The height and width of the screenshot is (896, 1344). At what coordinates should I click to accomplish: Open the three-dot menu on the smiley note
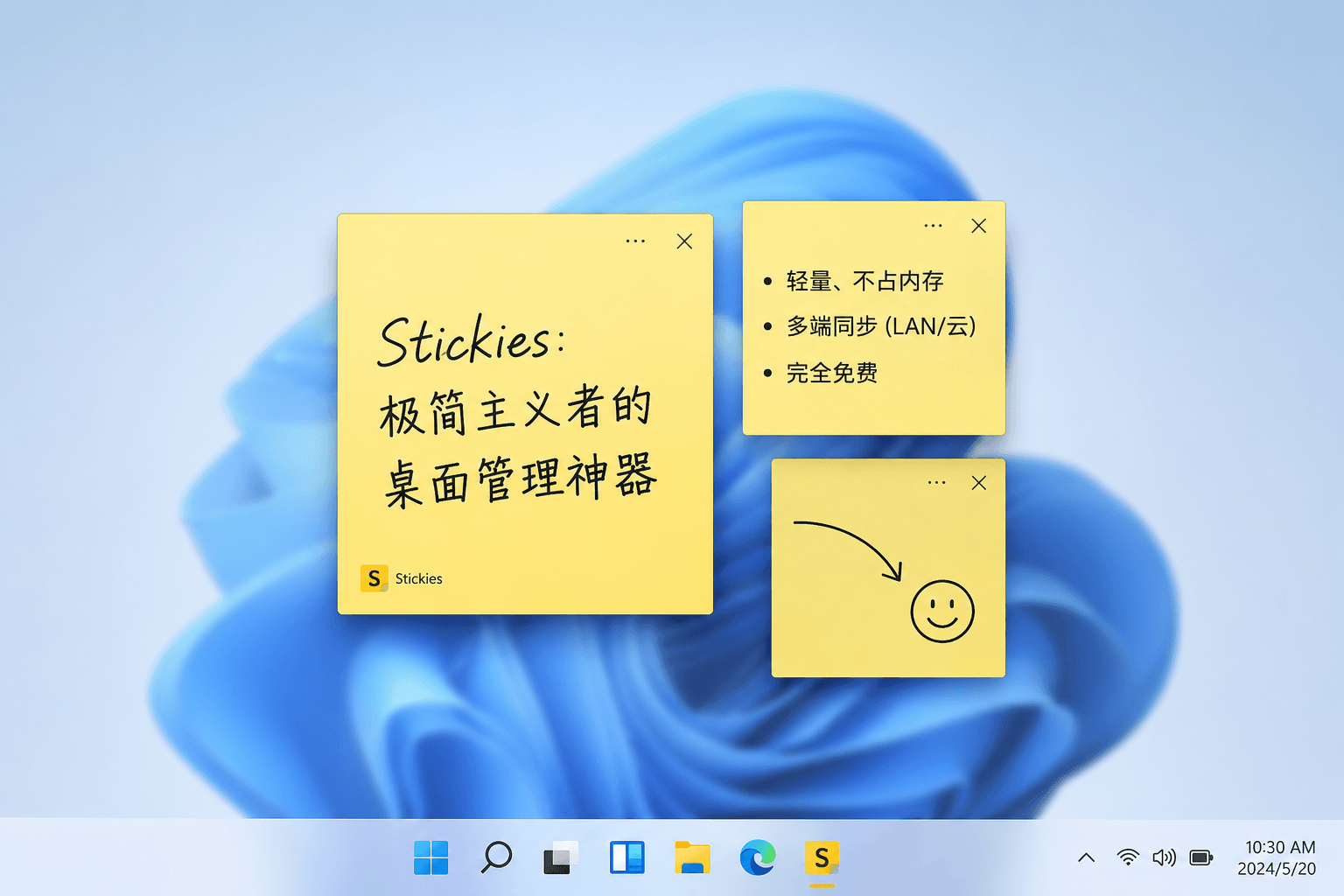coord(936,483)
